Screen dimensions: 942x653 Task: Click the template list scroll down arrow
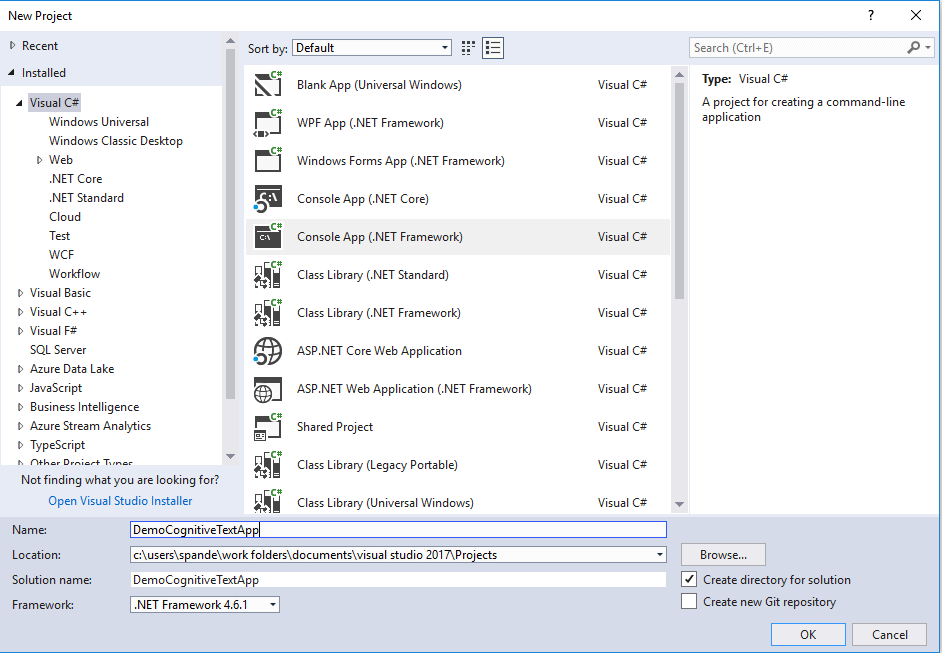pyautogui.click(x=679, y=505)
